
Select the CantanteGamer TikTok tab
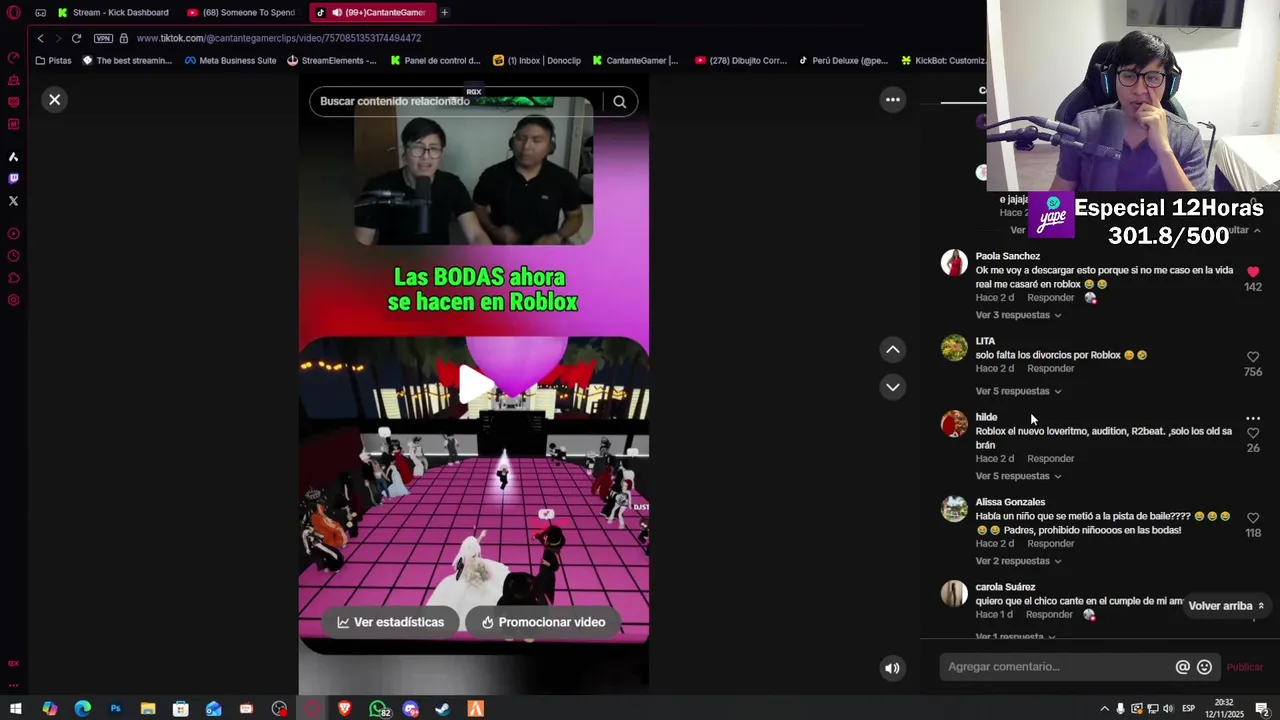pyautogui.click(x=371, y=12)
